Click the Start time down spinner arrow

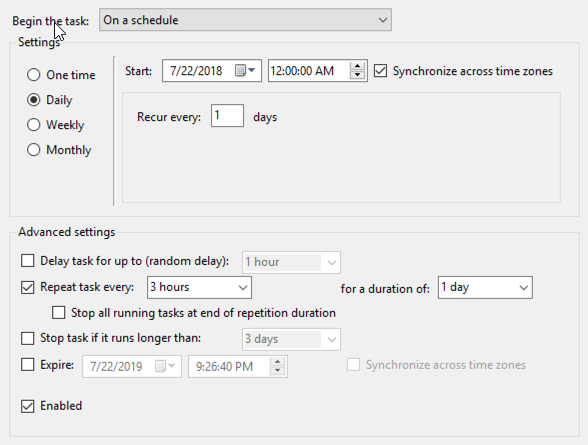[357, 75]
